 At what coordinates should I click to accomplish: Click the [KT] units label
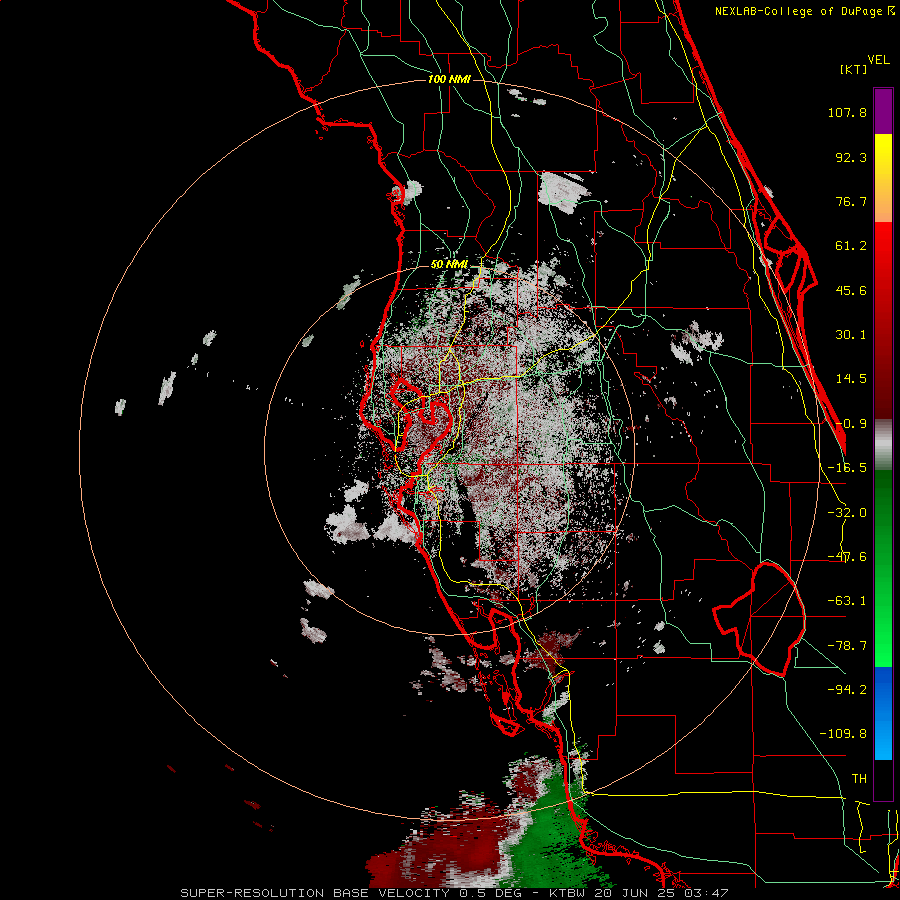point(853,69)
